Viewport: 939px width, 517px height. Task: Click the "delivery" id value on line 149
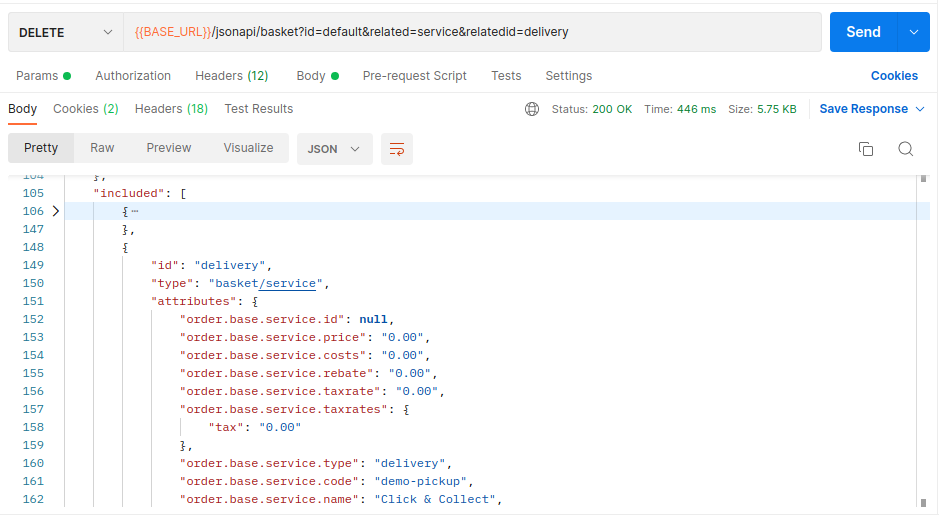pos(230,265)
